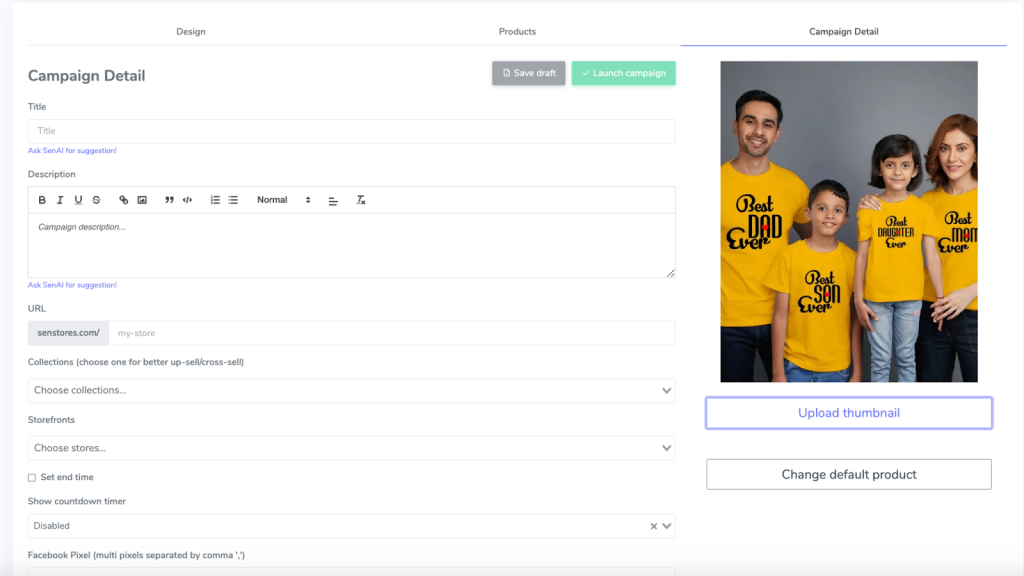Expand the Show countdown timer dropdown

[x=667, y=526]
